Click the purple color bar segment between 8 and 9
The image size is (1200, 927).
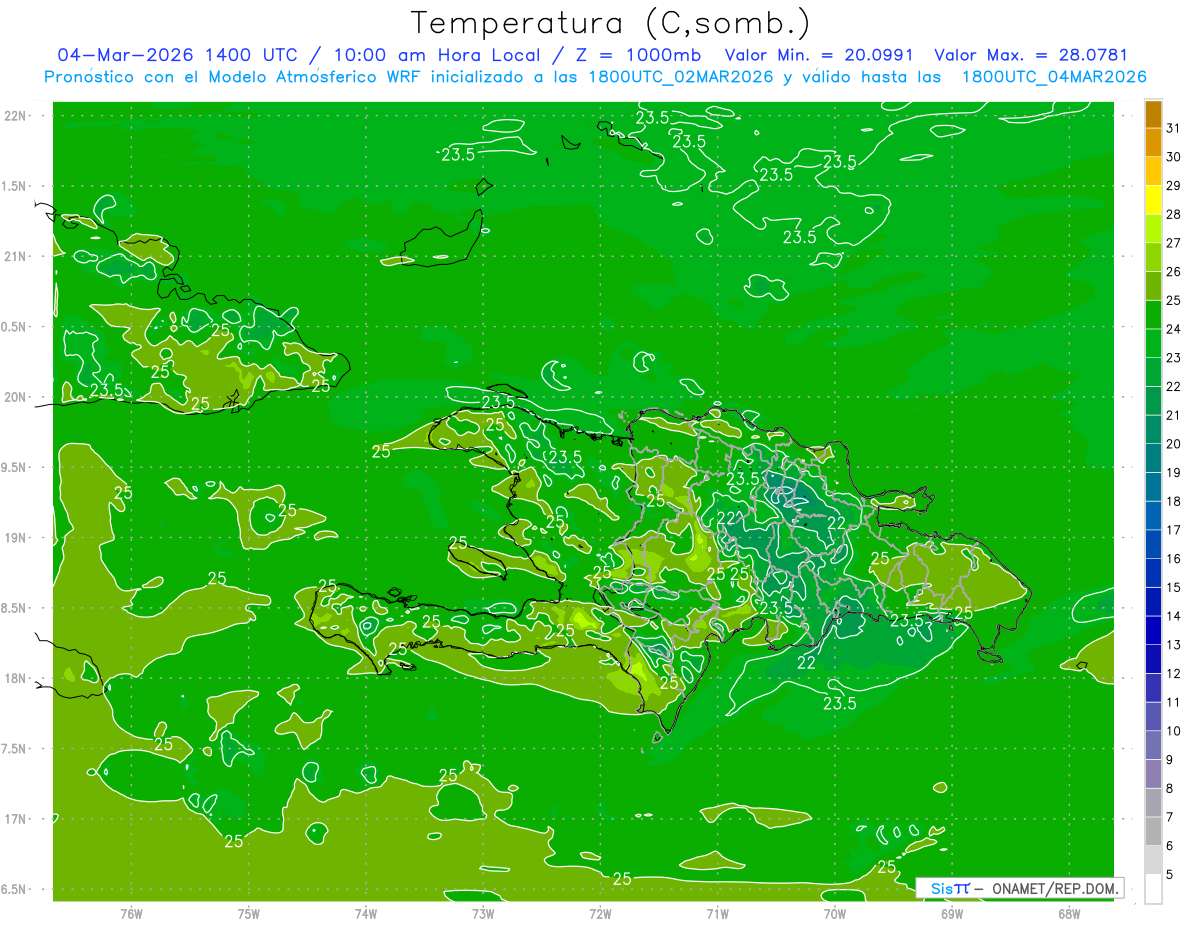click(x=1153, y=774)
